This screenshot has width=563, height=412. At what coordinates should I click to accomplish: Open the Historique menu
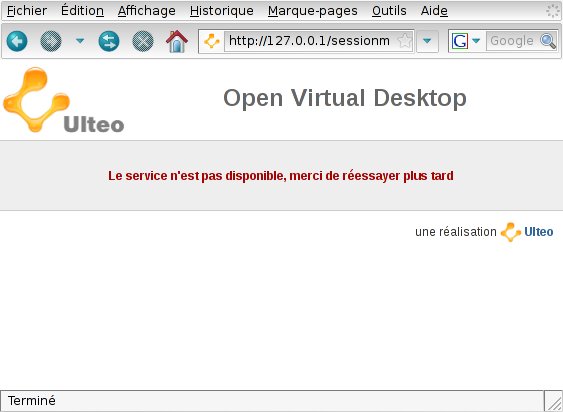pyautogui.click(x=222, y=11)
